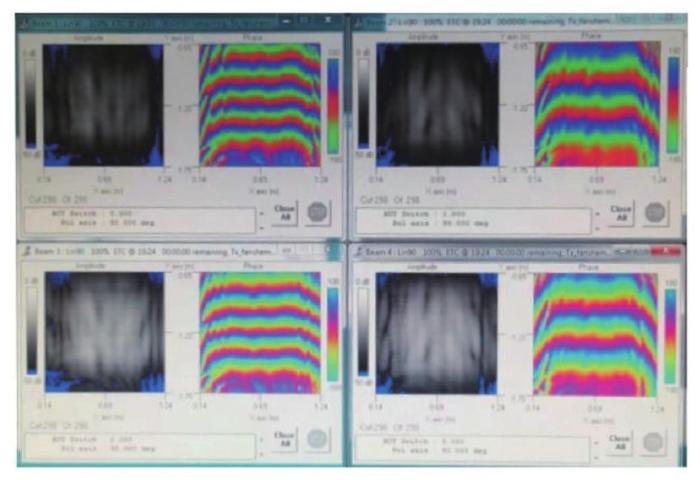Select the Phase plot in Beam 1
The width and height of the screenshot is (700, 480).
[260, 105]
